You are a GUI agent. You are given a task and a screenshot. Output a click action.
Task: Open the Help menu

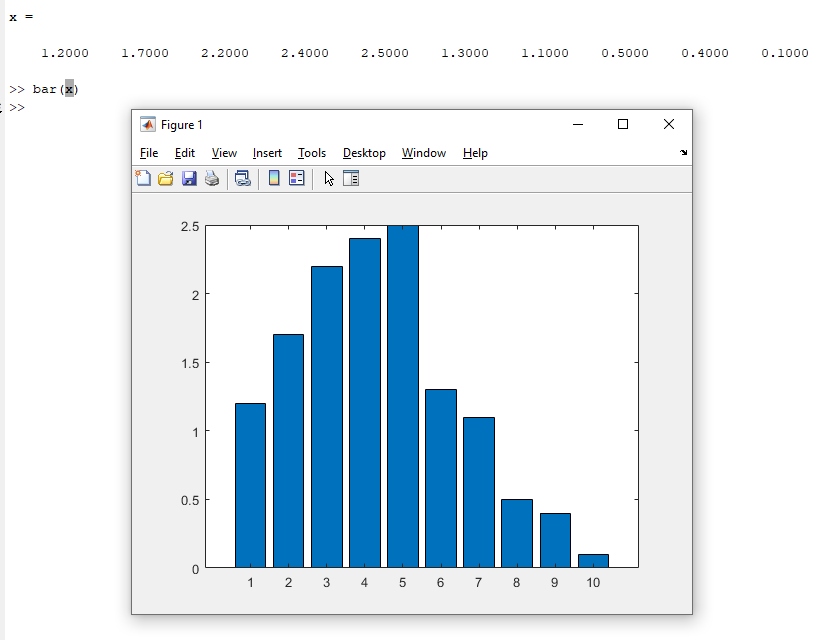pyautogui.click(x=475, y=153)
